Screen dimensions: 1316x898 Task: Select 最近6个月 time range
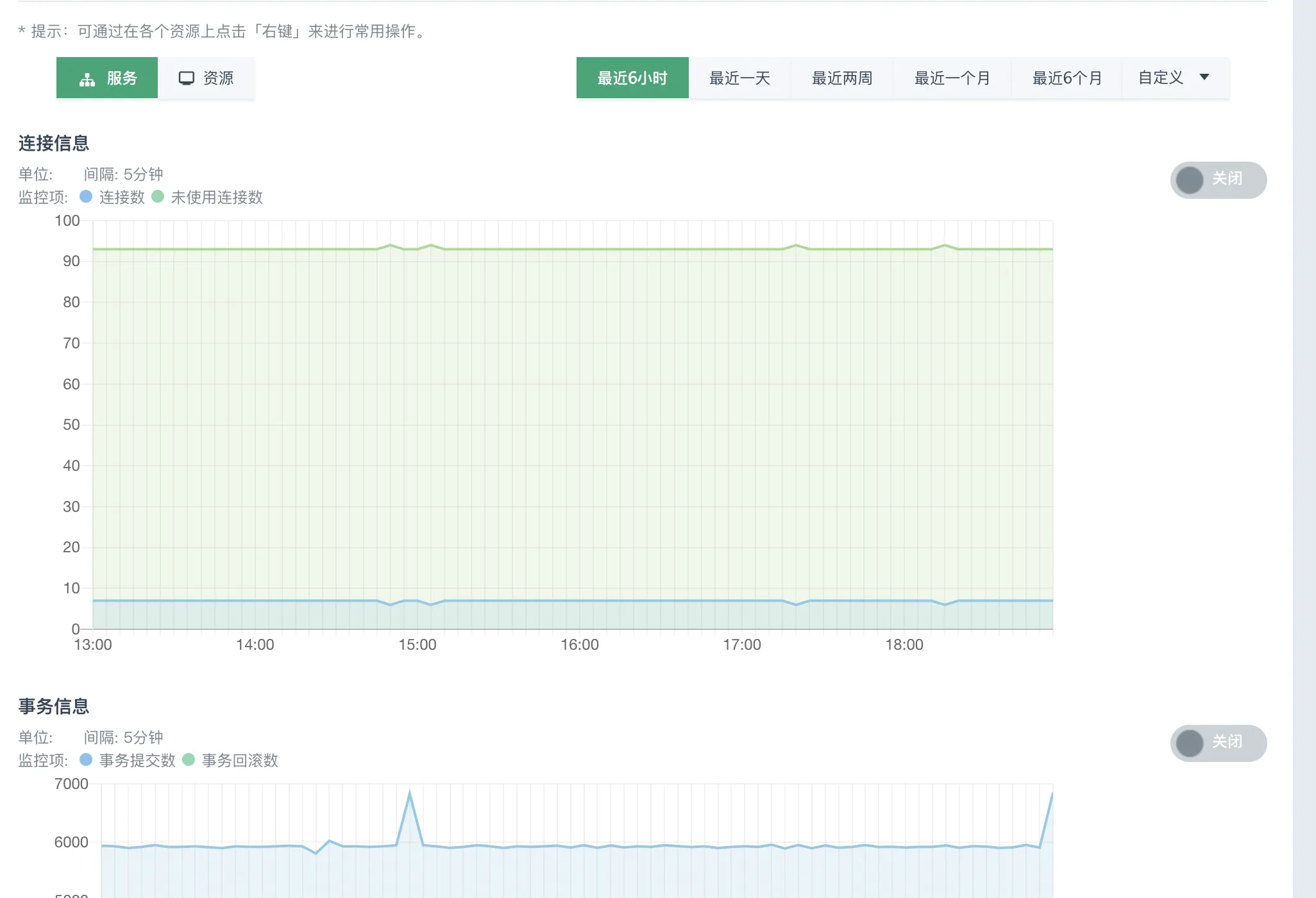pyautogui.click(x=1067, y=78)
